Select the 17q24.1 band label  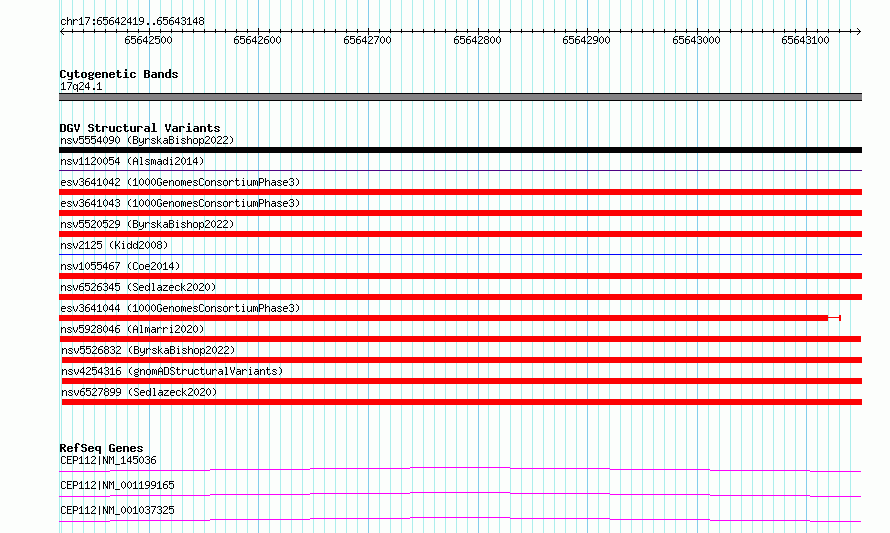81,86
